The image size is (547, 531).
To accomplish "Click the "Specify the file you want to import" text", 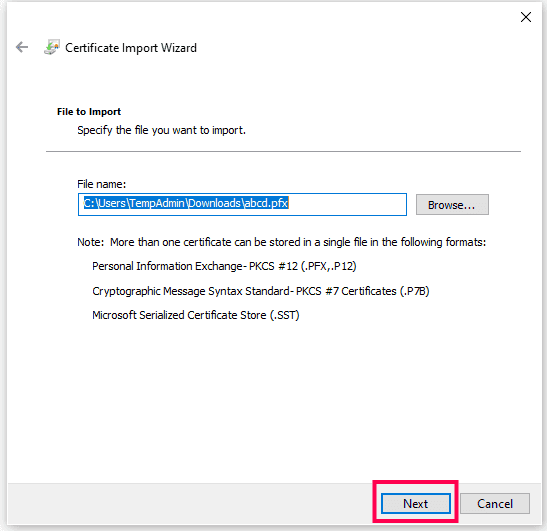I will 162,130.
